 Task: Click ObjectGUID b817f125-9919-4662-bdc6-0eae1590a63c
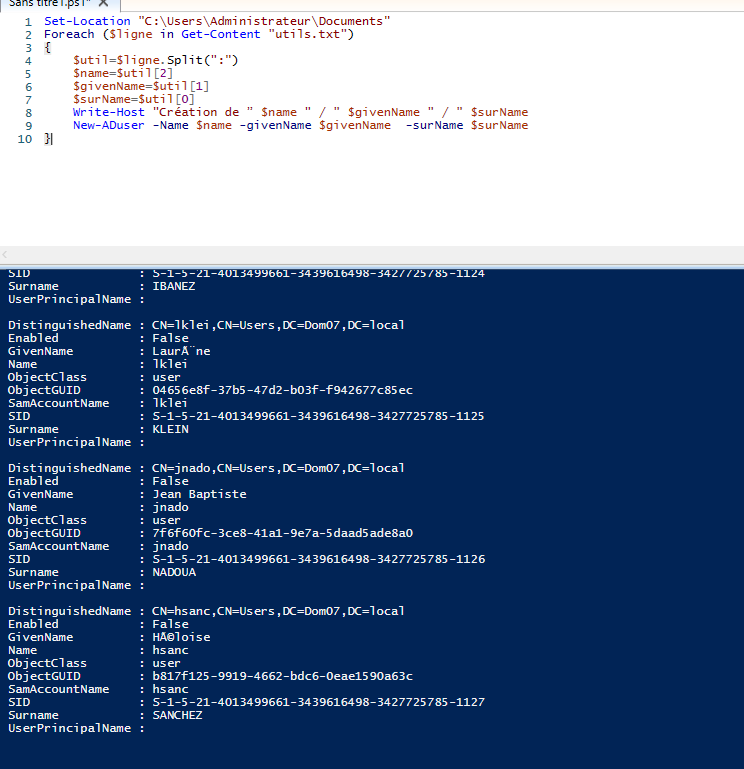(x=282, y=676)
